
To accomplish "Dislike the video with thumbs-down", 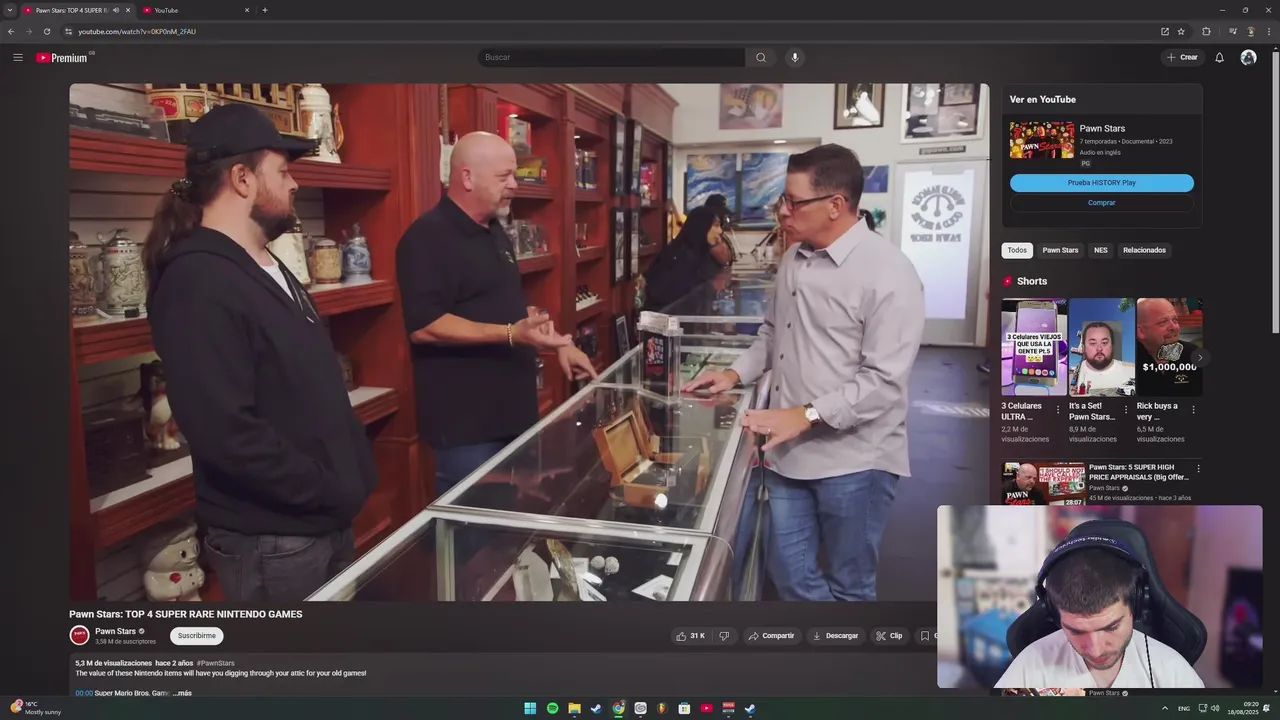I will 724,635.
